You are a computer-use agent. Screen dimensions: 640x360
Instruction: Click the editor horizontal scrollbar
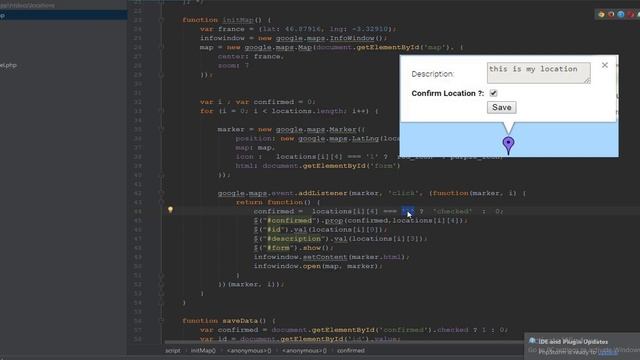tap(343, 342)
